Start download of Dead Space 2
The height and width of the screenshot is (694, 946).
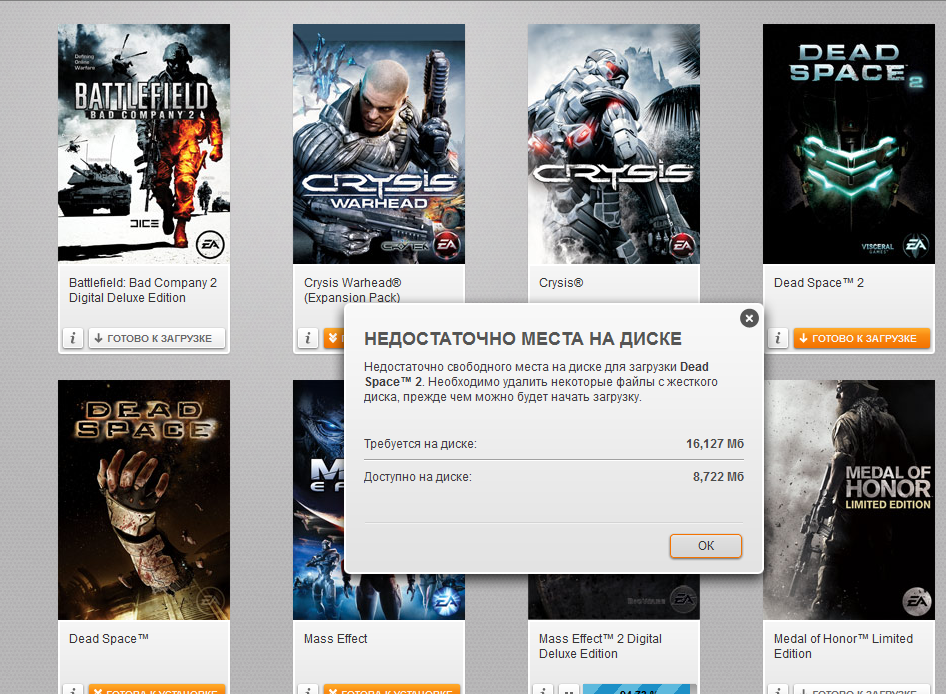point(862,338)
